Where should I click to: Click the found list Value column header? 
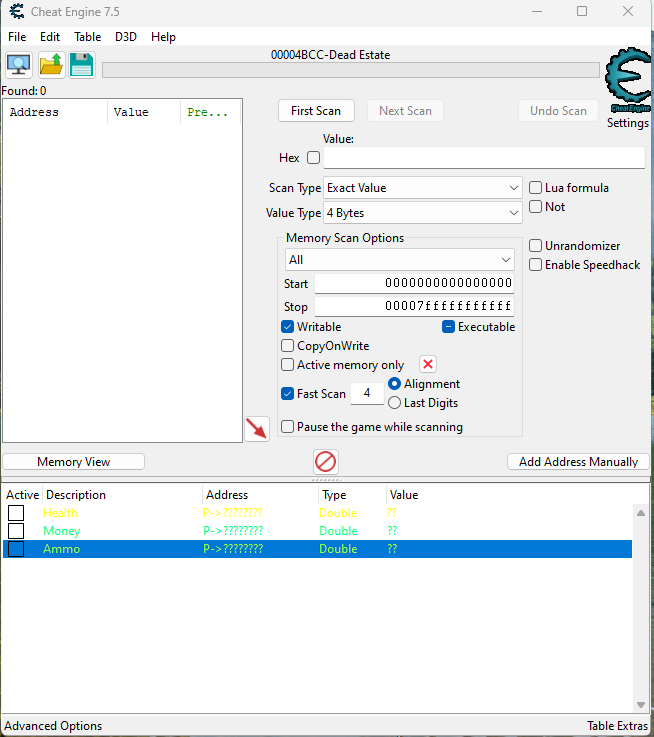[x=144, y=112]
